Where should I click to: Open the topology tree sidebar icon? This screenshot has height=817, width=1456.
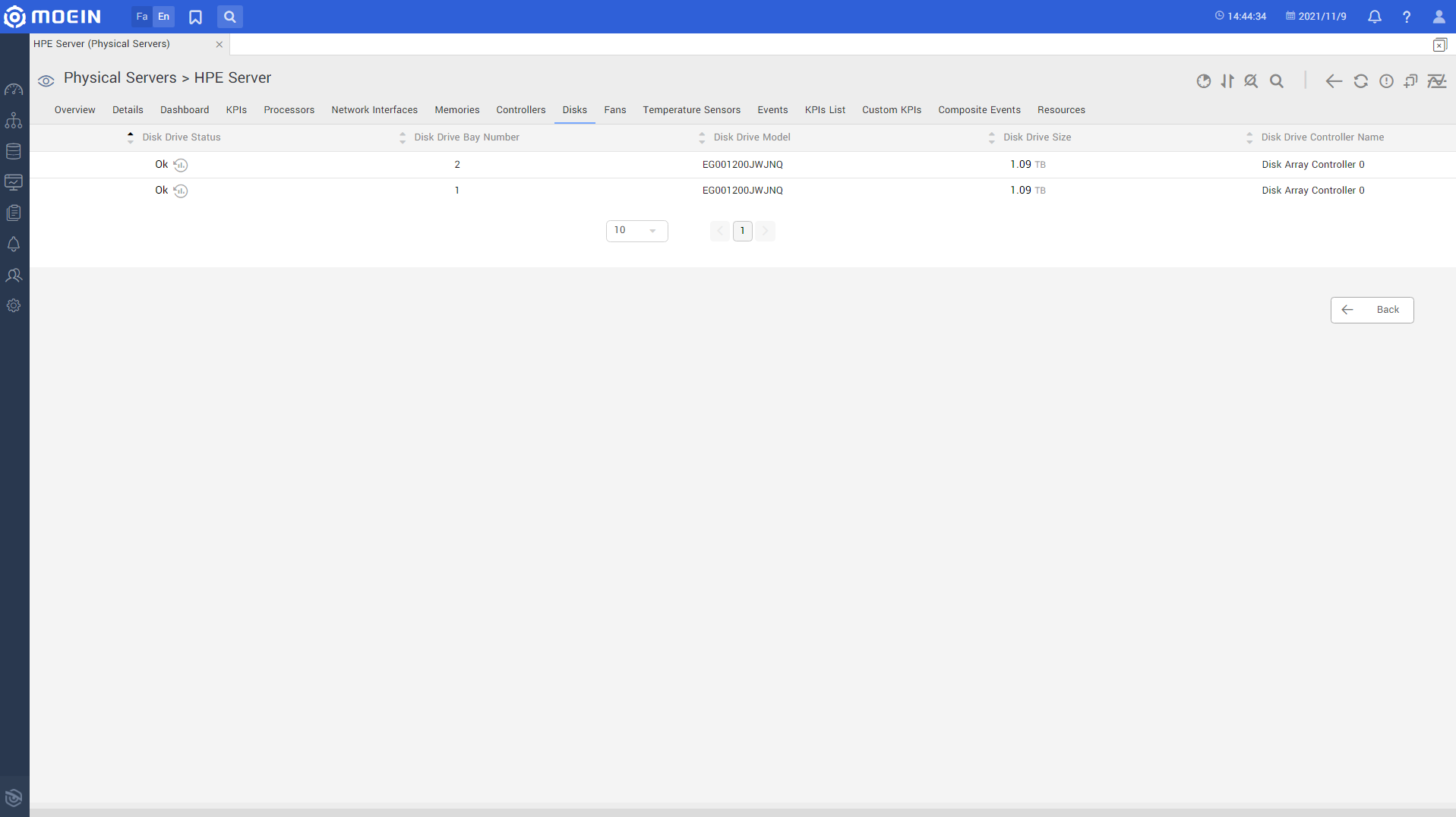14,121
